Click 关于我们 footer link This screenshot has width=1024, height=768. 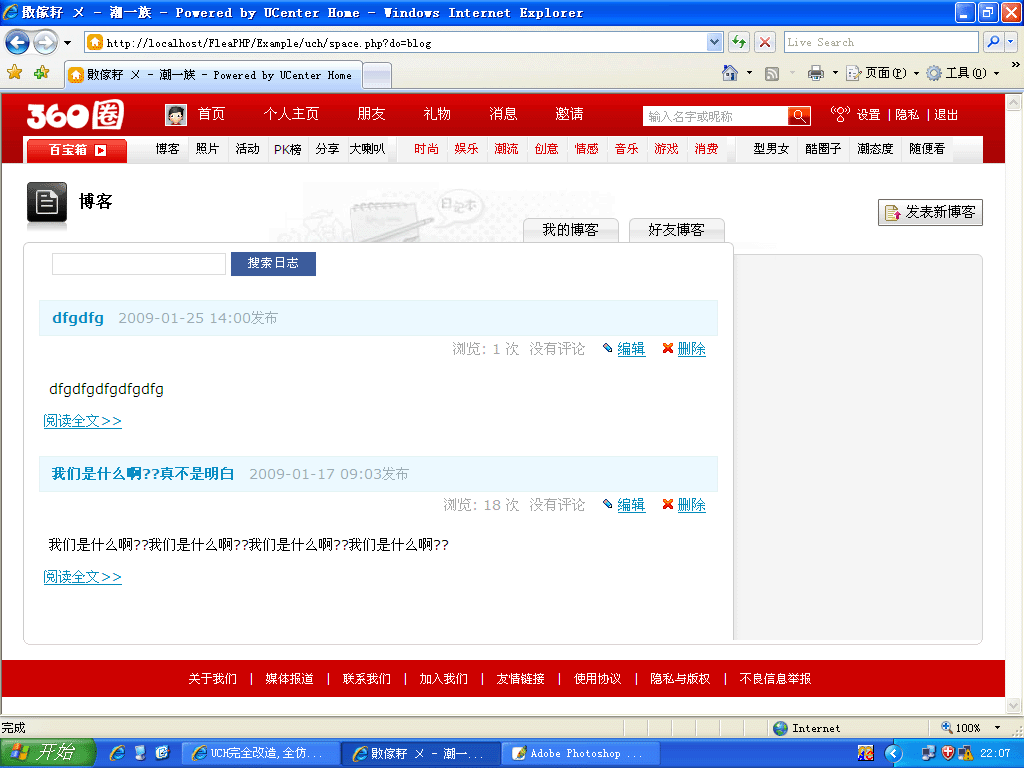tap(212, 679)
